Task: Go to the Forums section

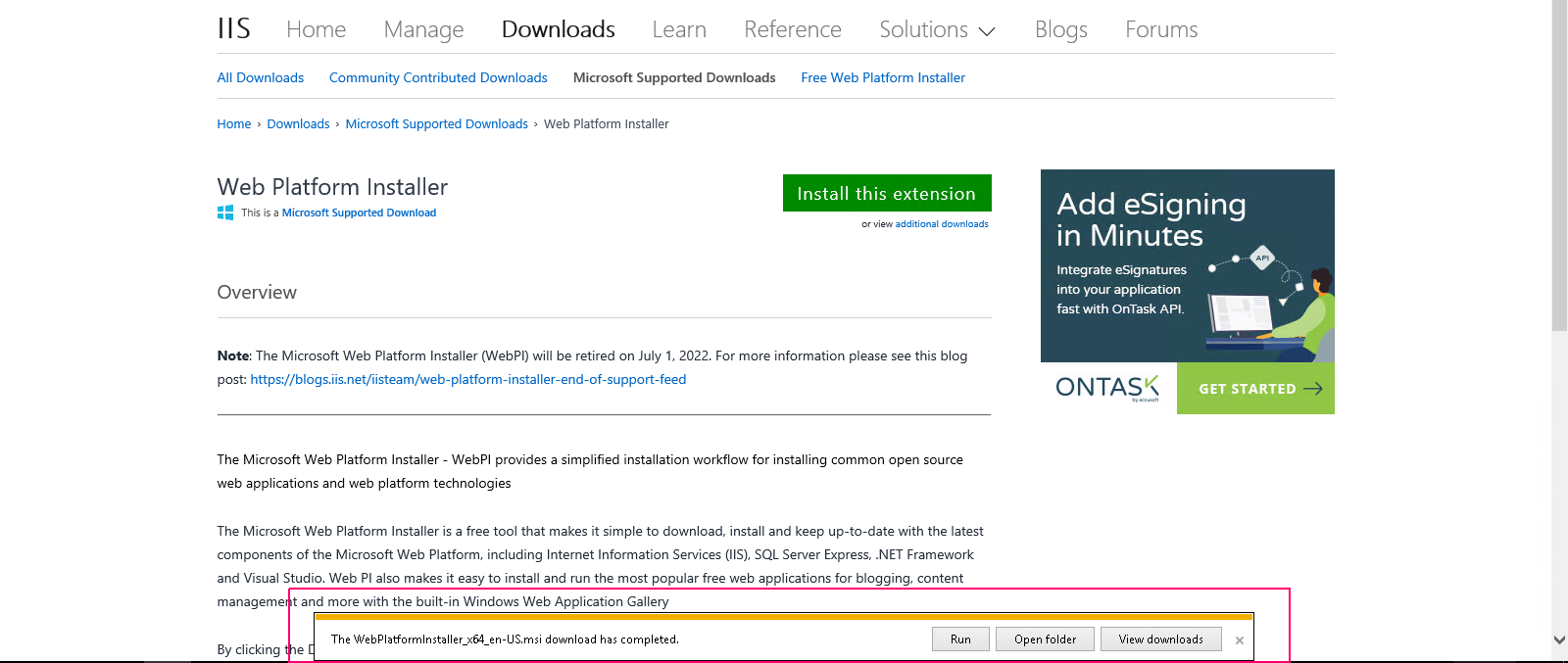Action: (x=1161, y=29)
